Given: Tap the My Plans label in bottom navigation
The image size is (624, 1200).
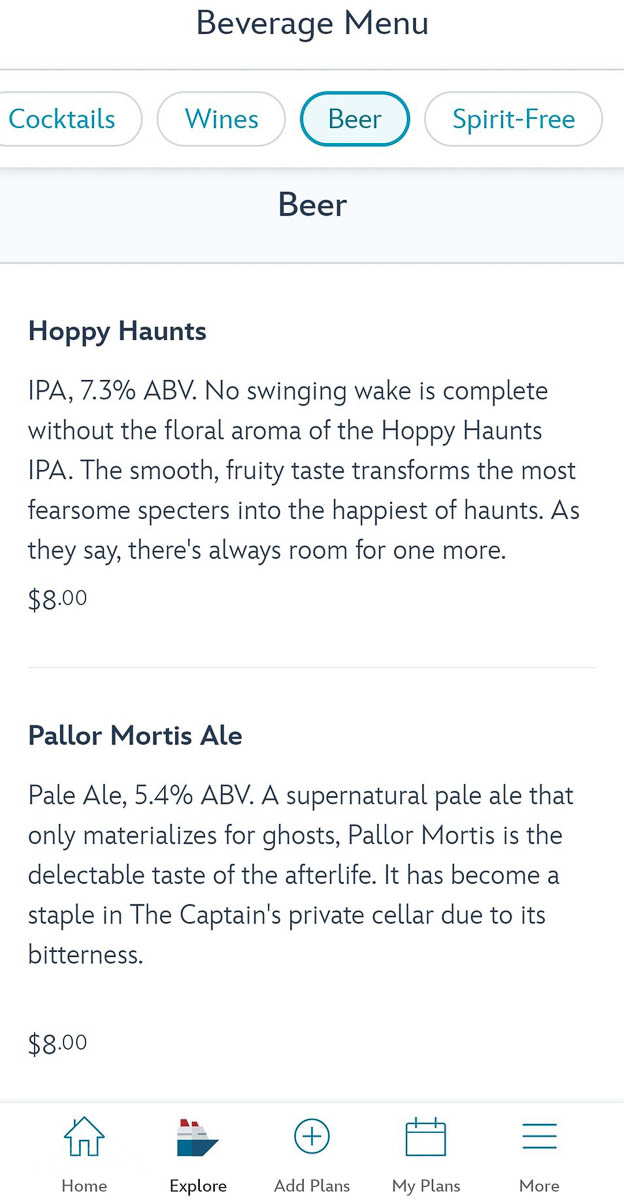Looking at the screenshot, I should (x=426, y=1186).
